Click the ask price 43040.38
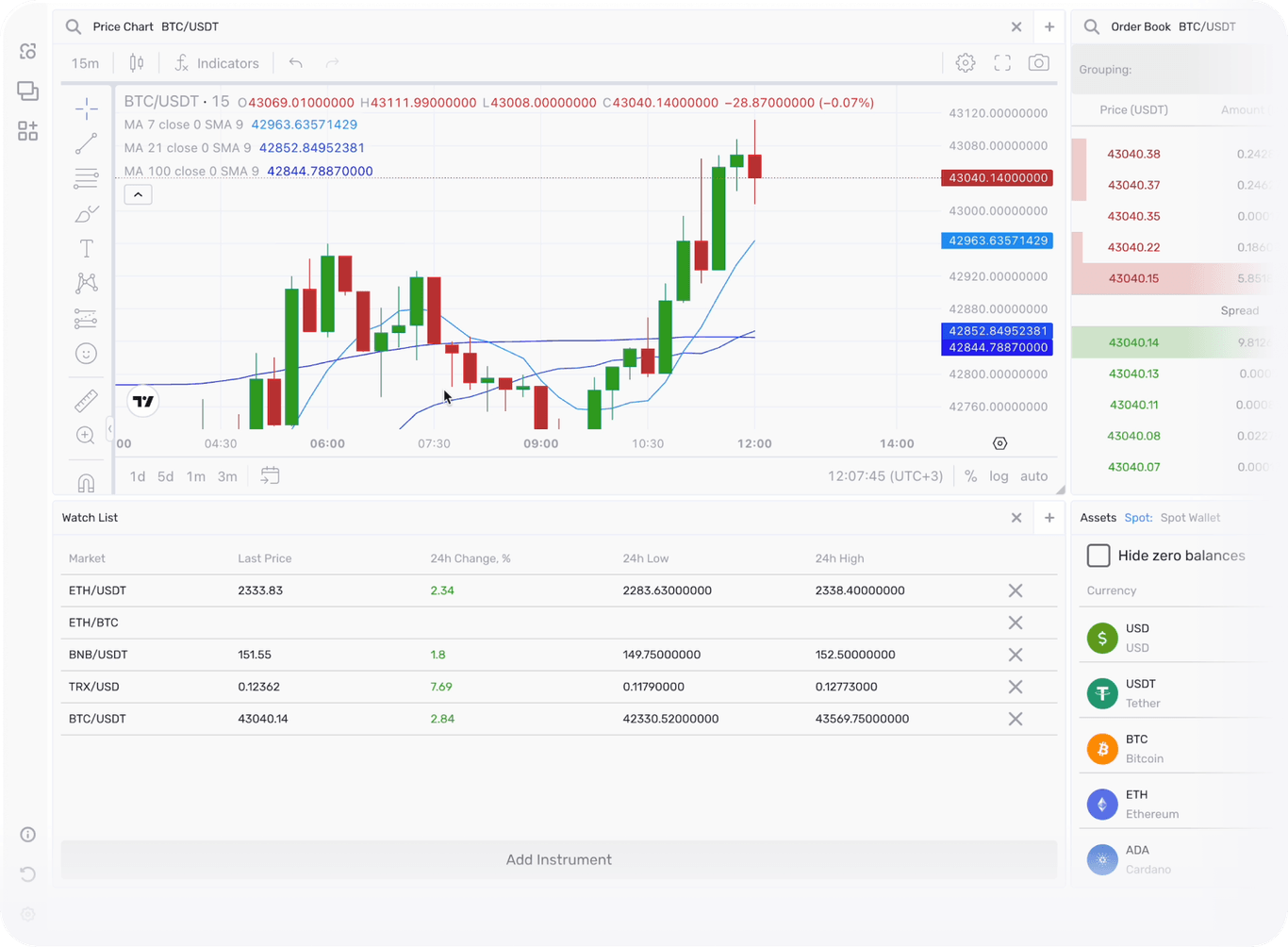 tap(1133, 154)
